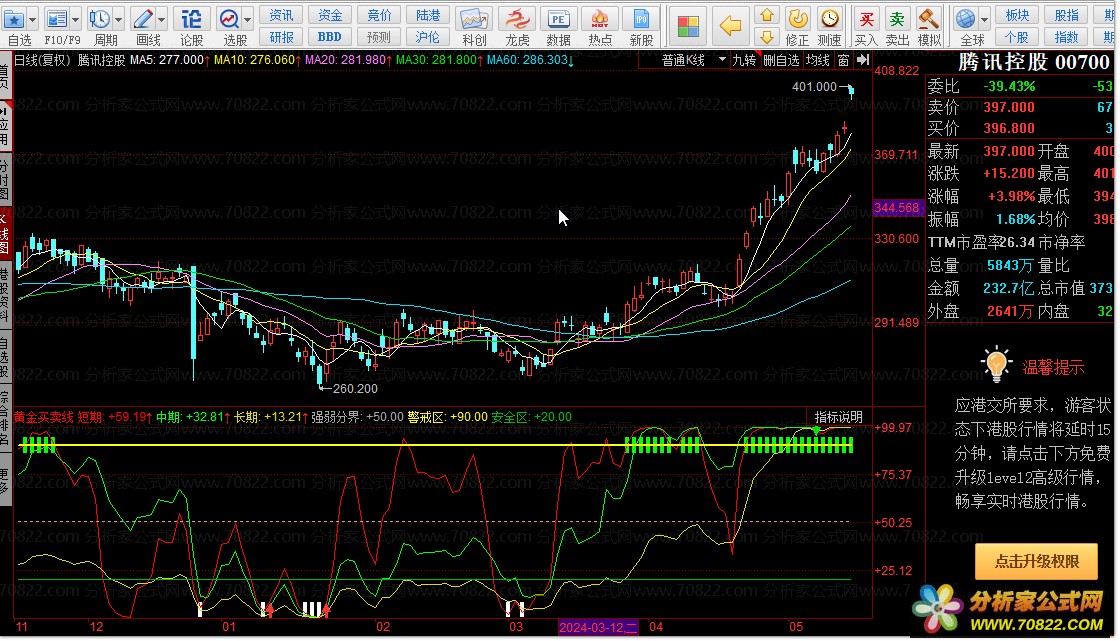Expand the 选股 dropdown arrow
The height and width of the screenshot is (641, 1120).
click(x=248, y=19)
